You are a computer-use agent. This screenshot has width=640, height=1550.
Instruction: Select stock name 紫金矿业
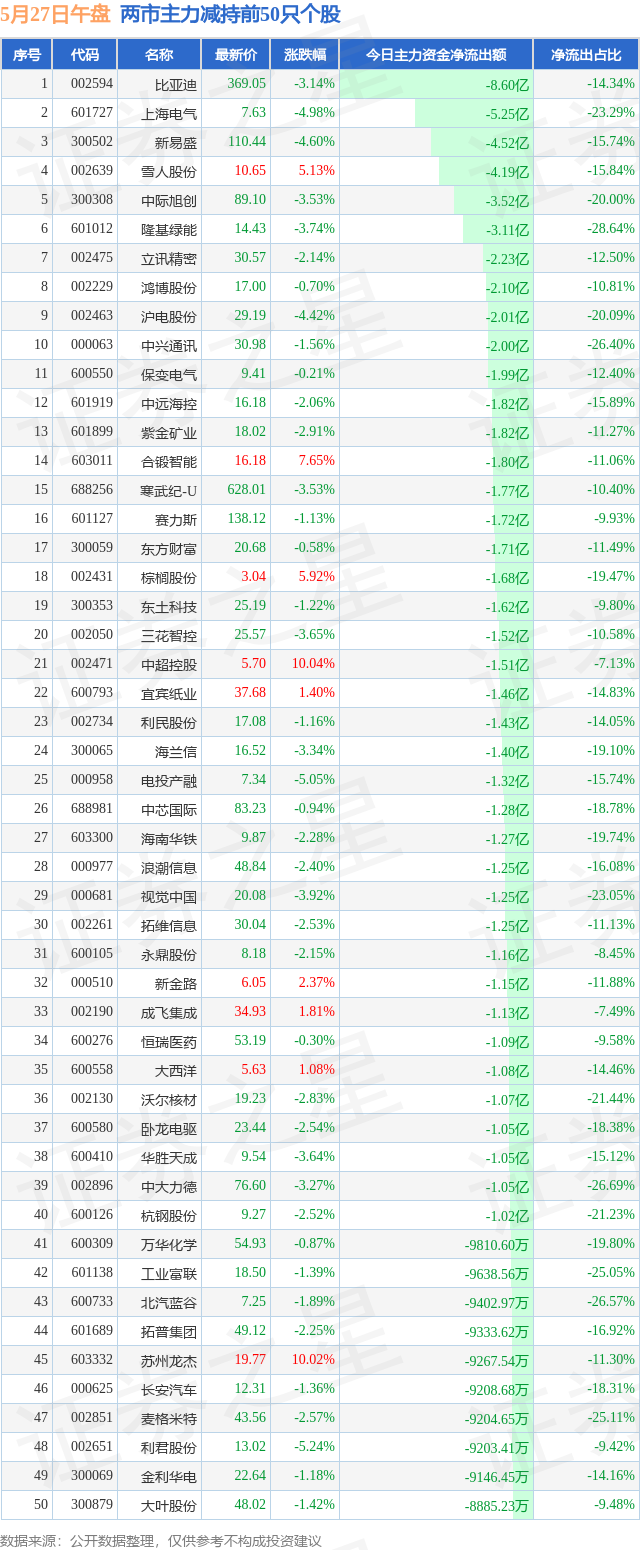(x=169, y=432)
